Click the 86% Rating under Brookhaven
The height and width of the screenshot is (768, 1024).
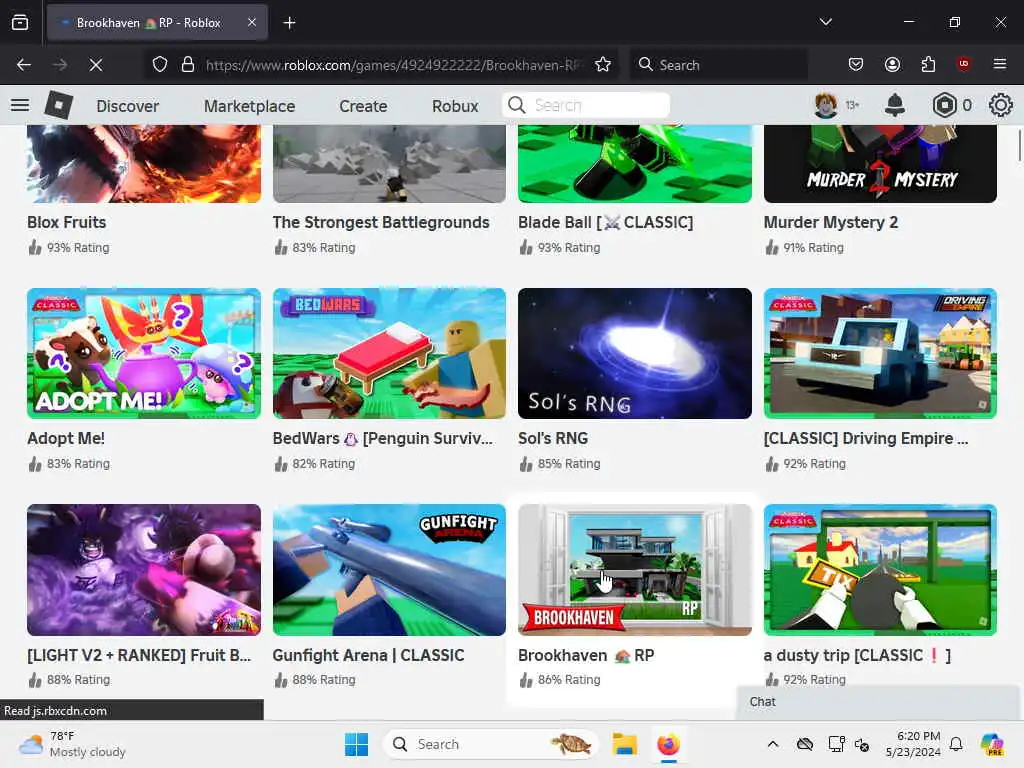click(560, 680)
